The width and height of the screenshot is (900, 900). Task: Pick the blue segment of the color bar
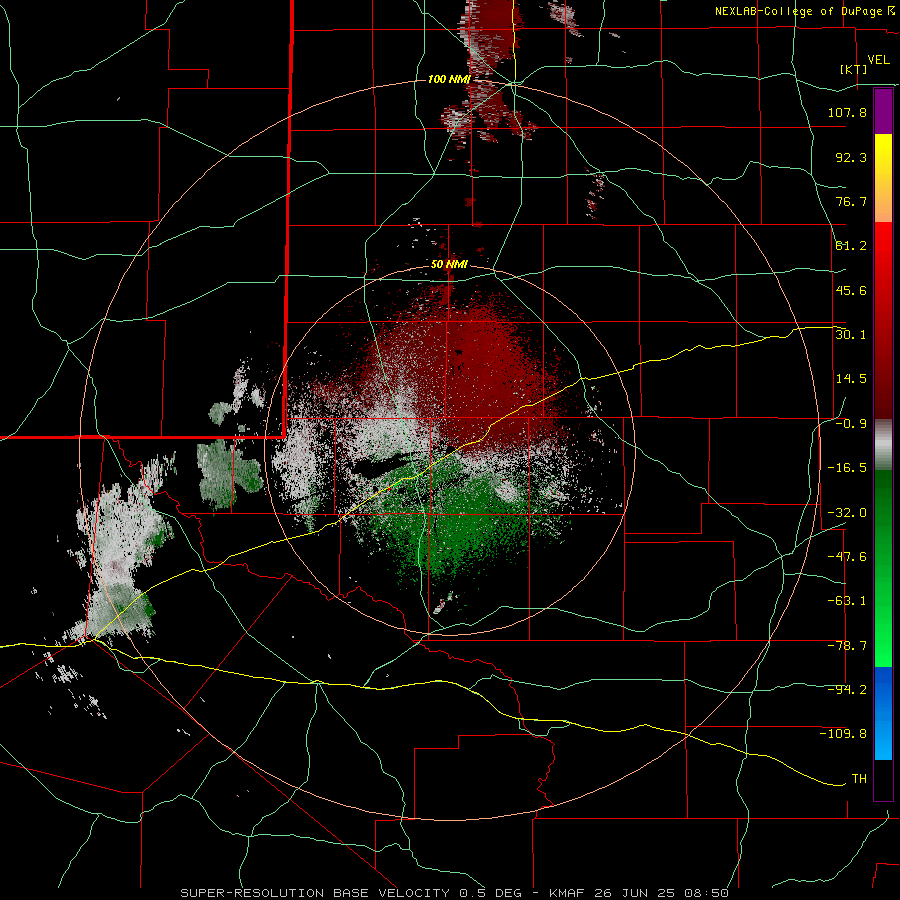click(883, 713)
